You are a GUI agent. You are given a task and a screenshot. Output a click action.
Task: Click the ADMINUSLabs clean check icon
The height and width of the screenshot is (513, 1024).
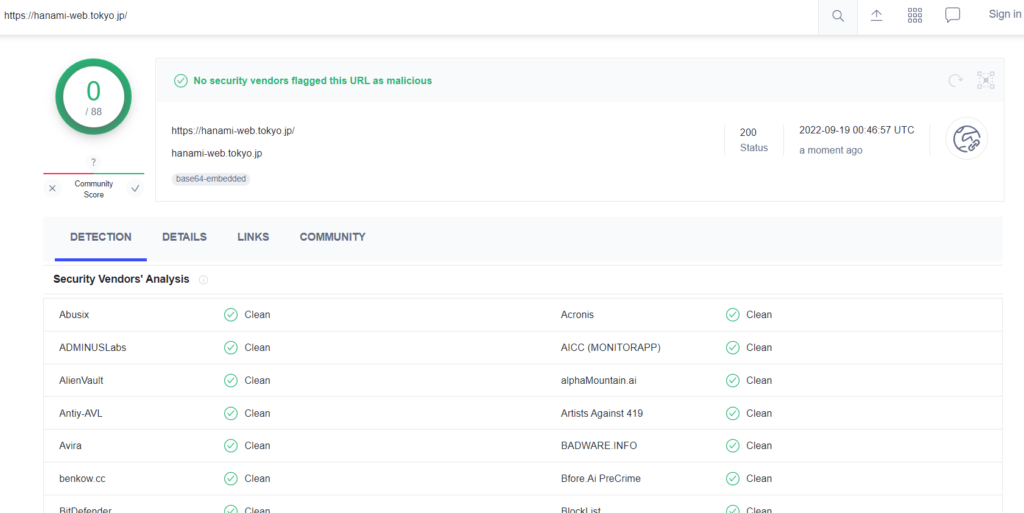click(231, 347)
